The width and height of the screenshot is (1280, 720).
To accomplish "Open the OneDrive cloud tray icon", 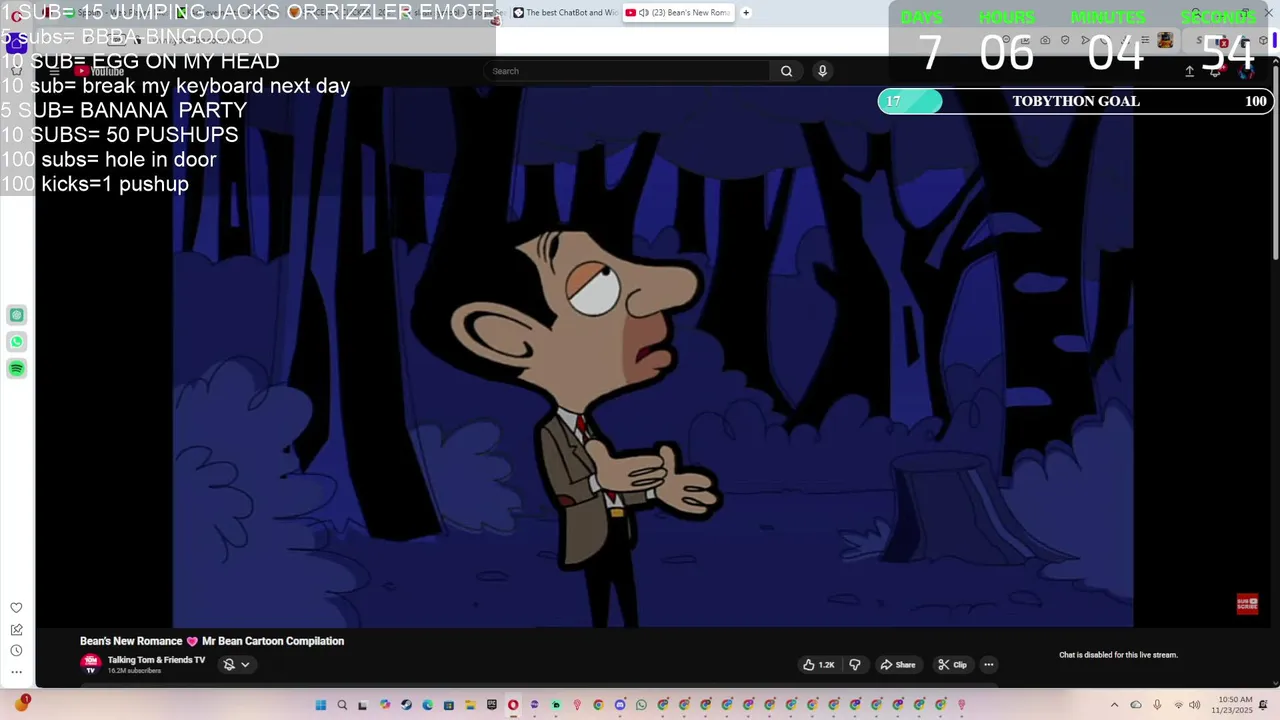I will (x=1136, y=705).
